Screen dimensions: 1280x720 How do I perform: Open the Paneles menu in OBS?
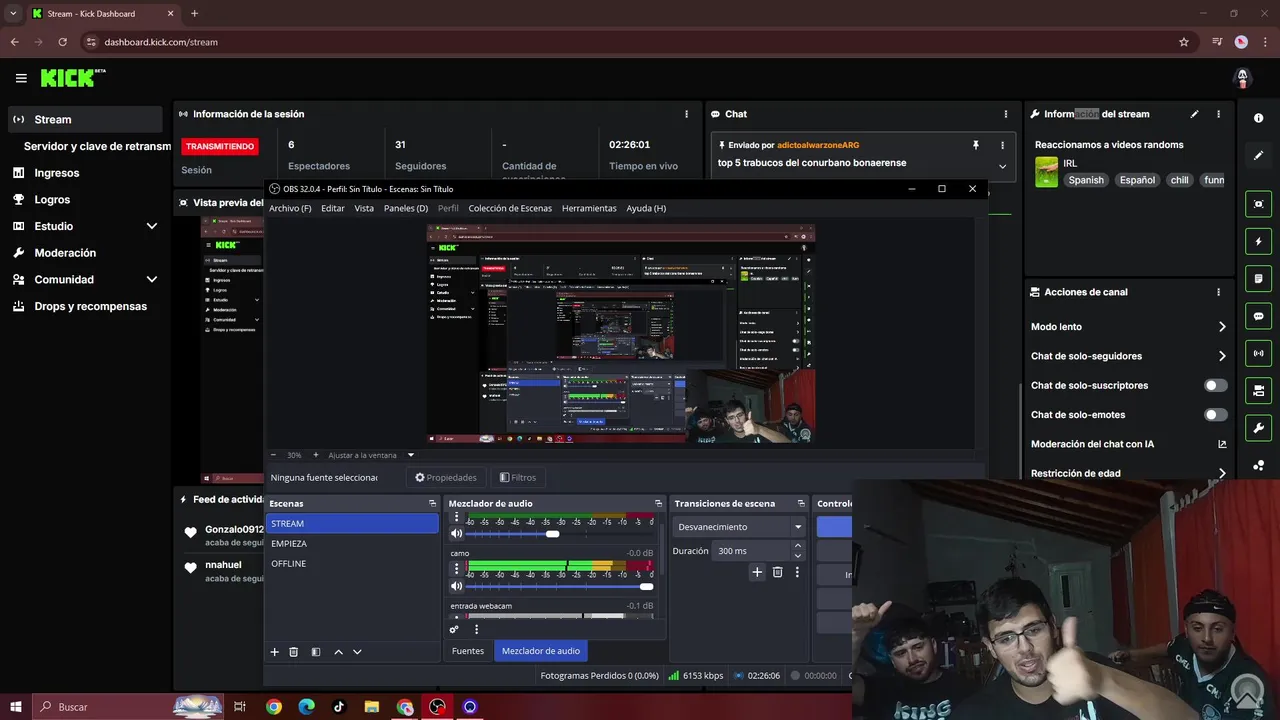[406, 208]
